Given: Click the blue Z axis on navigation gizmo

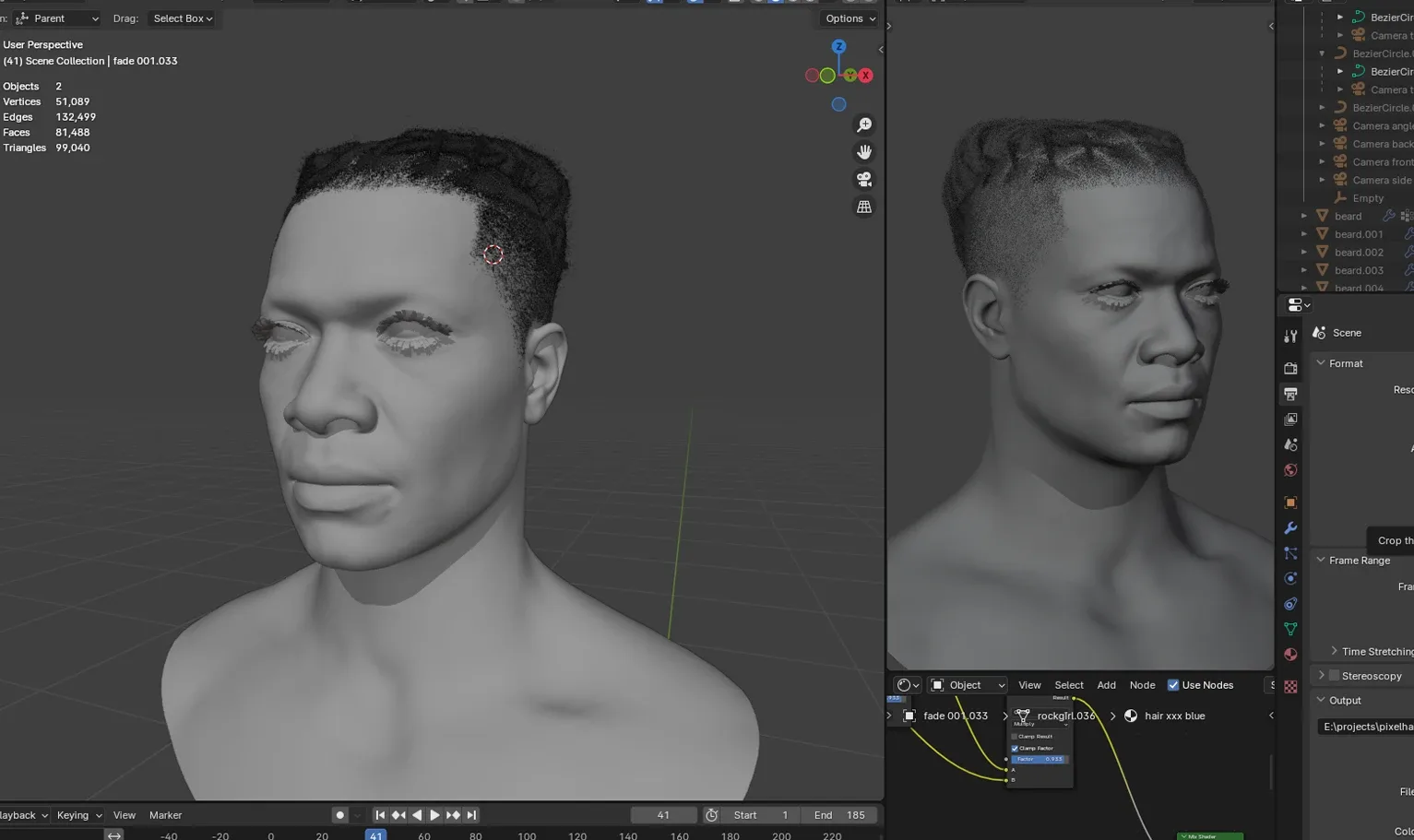Looking at the screenshot, I should click(x=838, y=46).
